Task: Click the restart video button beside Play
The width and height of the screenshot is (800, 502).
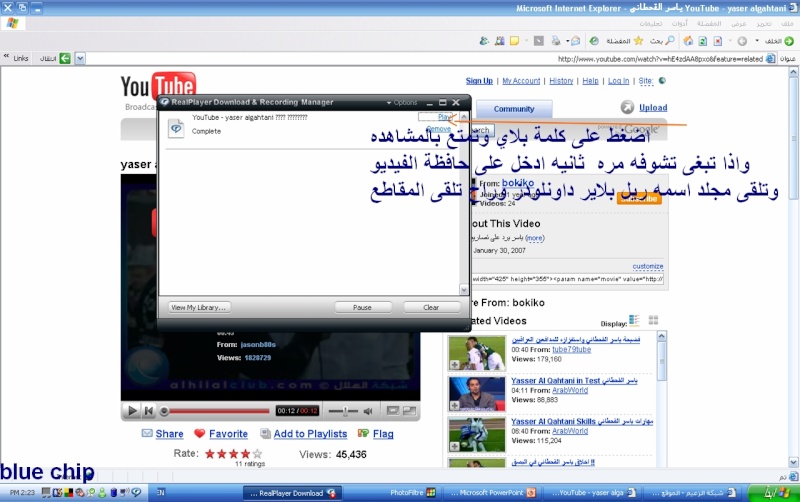Action: [149, 410]
